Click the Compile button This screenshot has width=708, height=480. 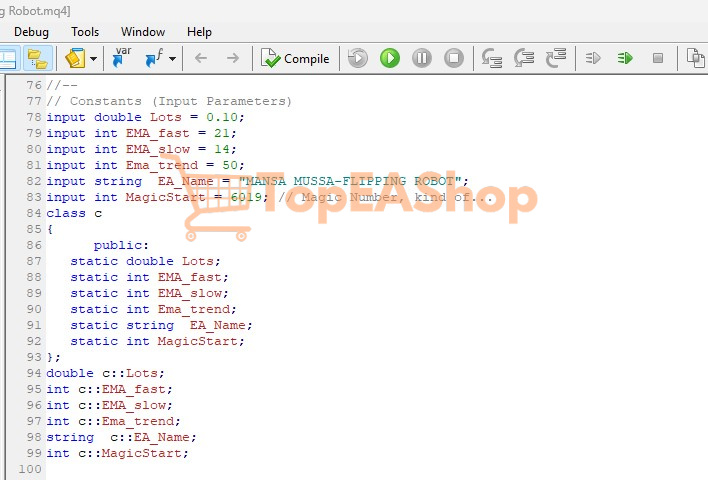pyautogui.click(x=295, y=58)
